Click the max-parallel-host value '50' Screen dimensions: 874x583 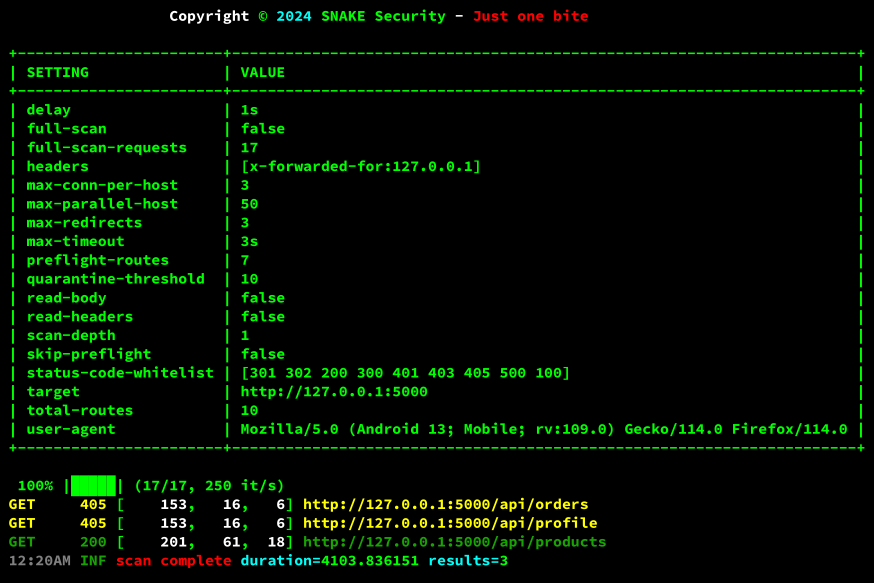point(249,204)
